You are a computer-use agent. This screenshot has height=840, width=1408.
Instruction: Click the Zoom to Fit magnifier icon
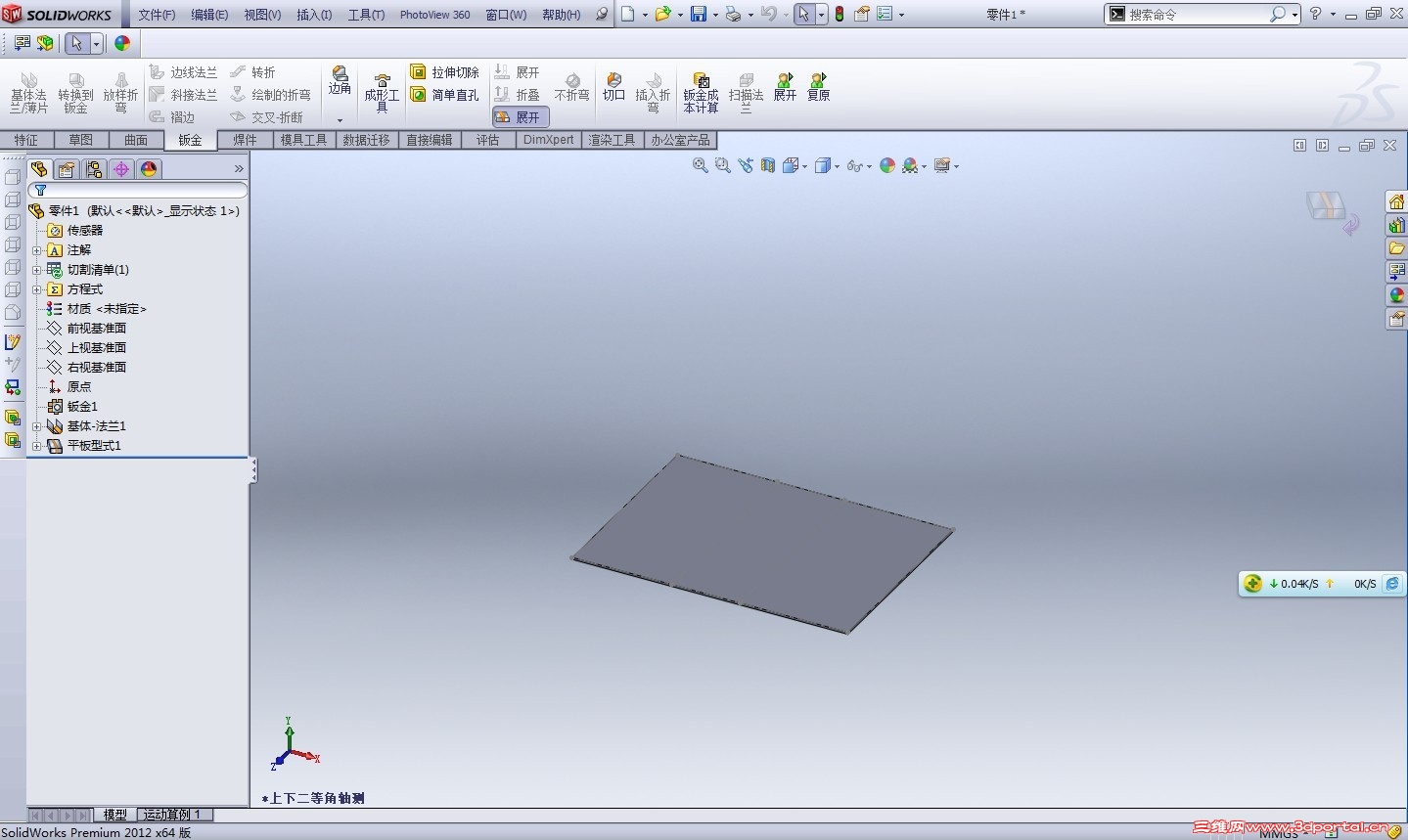click(701, 166)
